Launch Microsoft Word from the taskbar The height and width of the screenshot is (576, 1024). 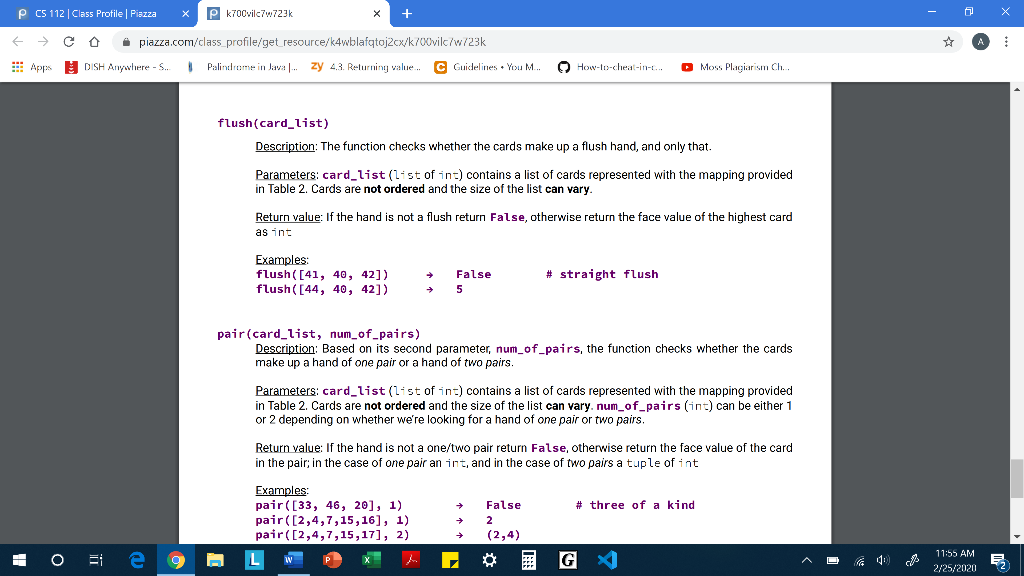pyautogui.click(x=292, y=561)
